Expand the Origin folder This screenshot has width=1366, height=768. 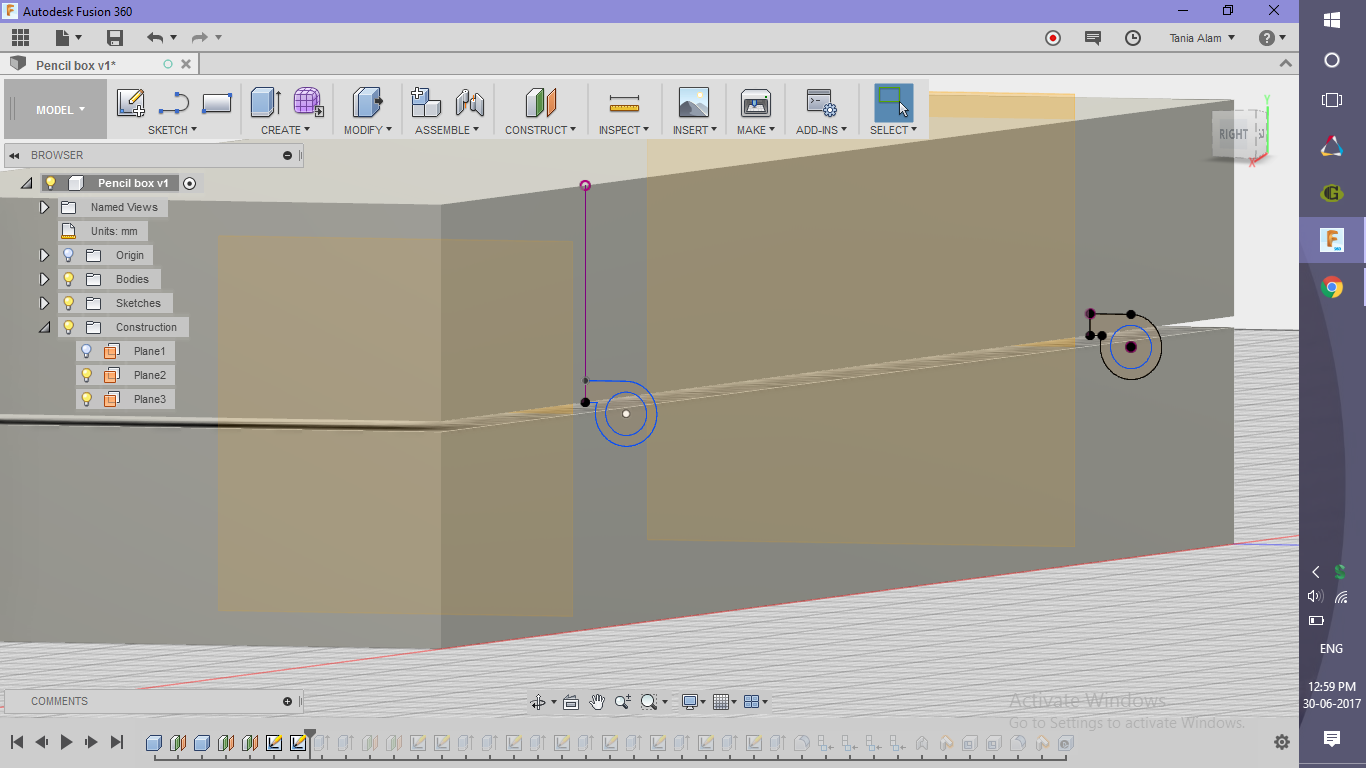coord(44,255)
